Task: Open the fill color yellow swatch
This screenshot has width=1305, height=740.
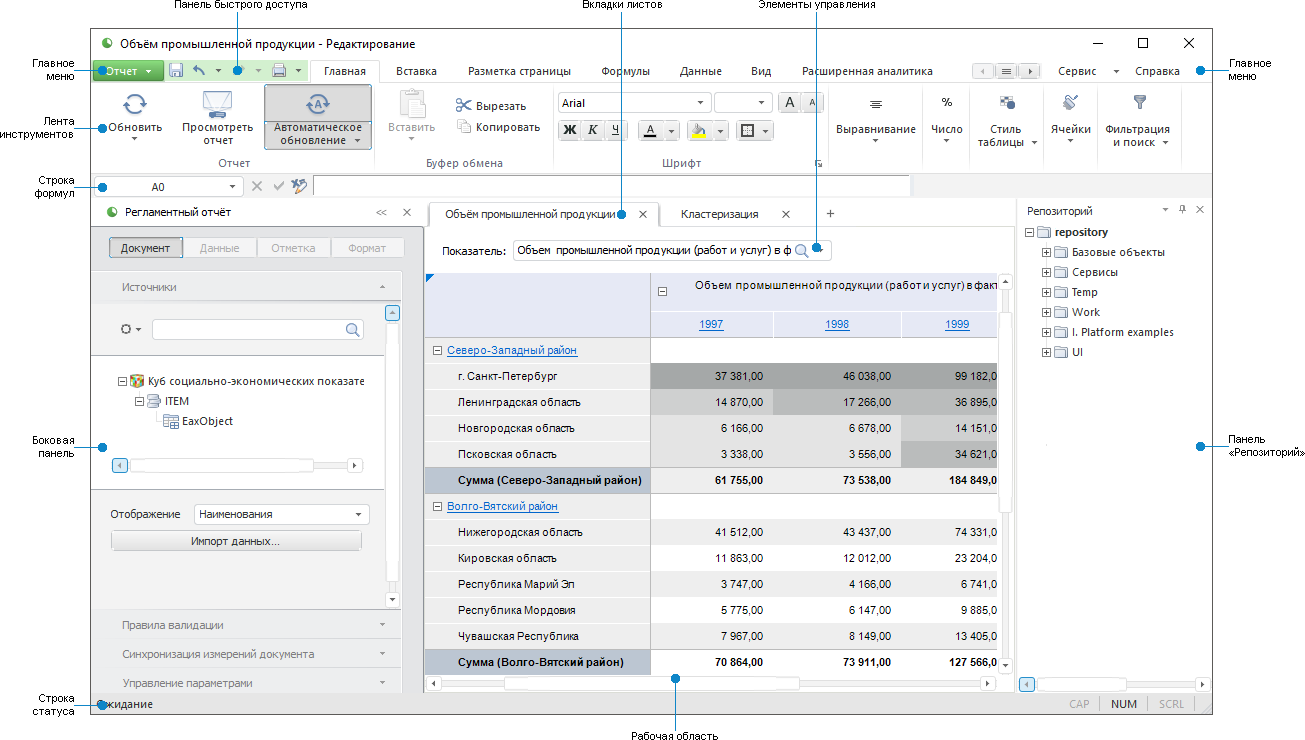Action: (698, 130)
